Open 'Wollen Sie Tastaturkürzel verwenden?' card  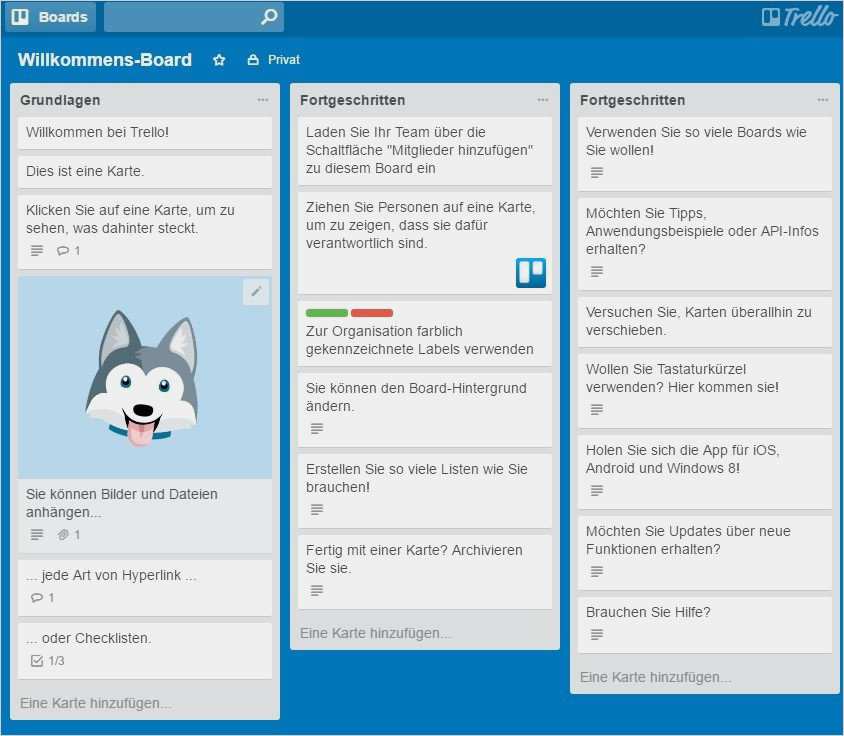pos(705,391)
